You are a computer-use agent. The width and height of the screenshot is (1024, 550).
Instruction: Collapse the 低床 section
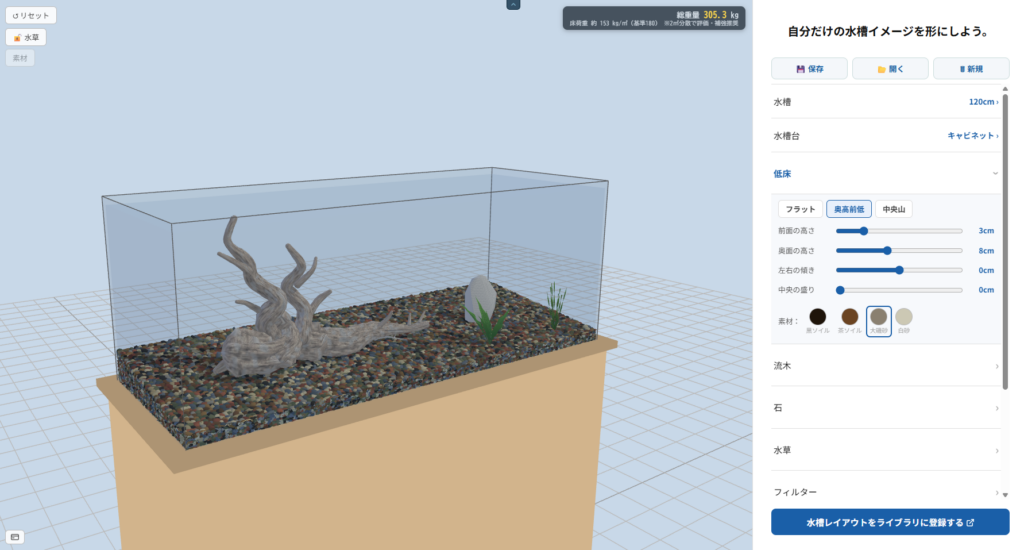[x=886, y=174]
